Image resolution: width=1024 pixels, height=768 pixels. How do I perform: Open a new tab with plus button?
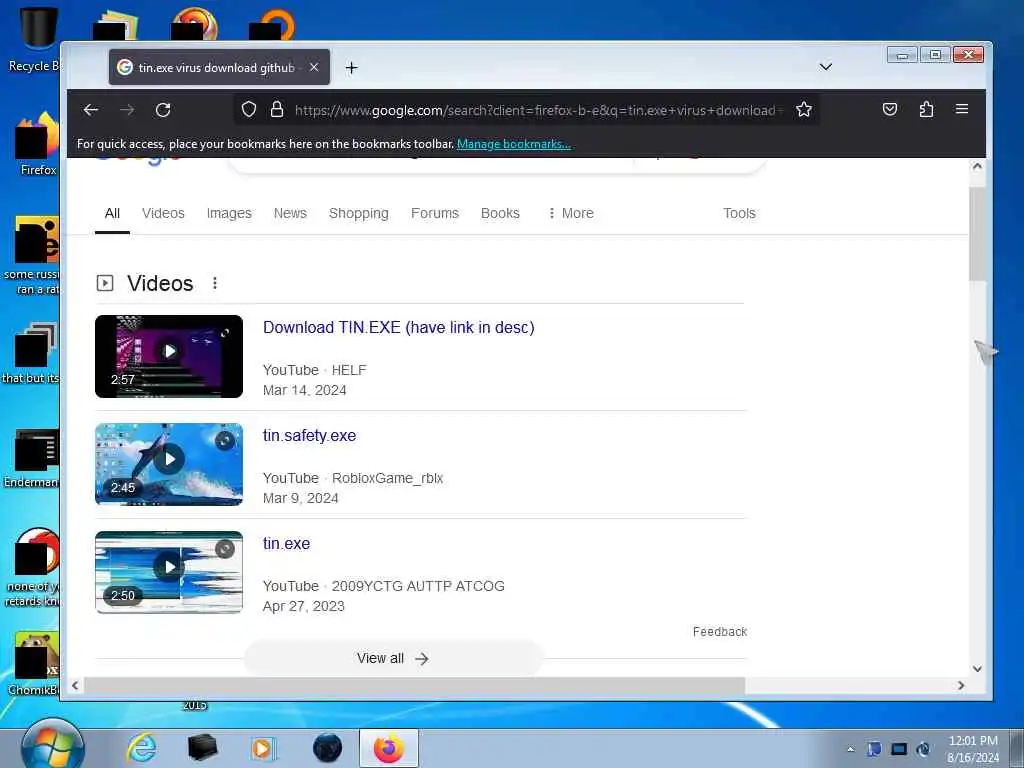click(351, 67)
